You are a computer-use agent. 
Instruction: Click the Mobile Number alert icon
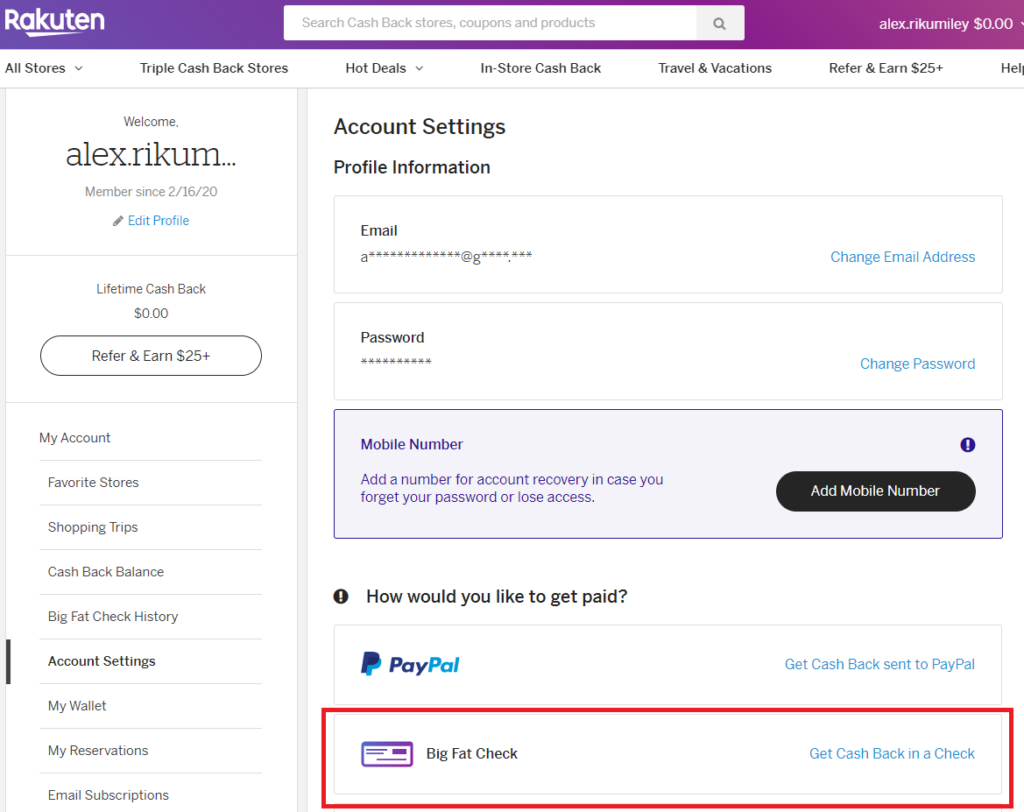tap(967, 445)
